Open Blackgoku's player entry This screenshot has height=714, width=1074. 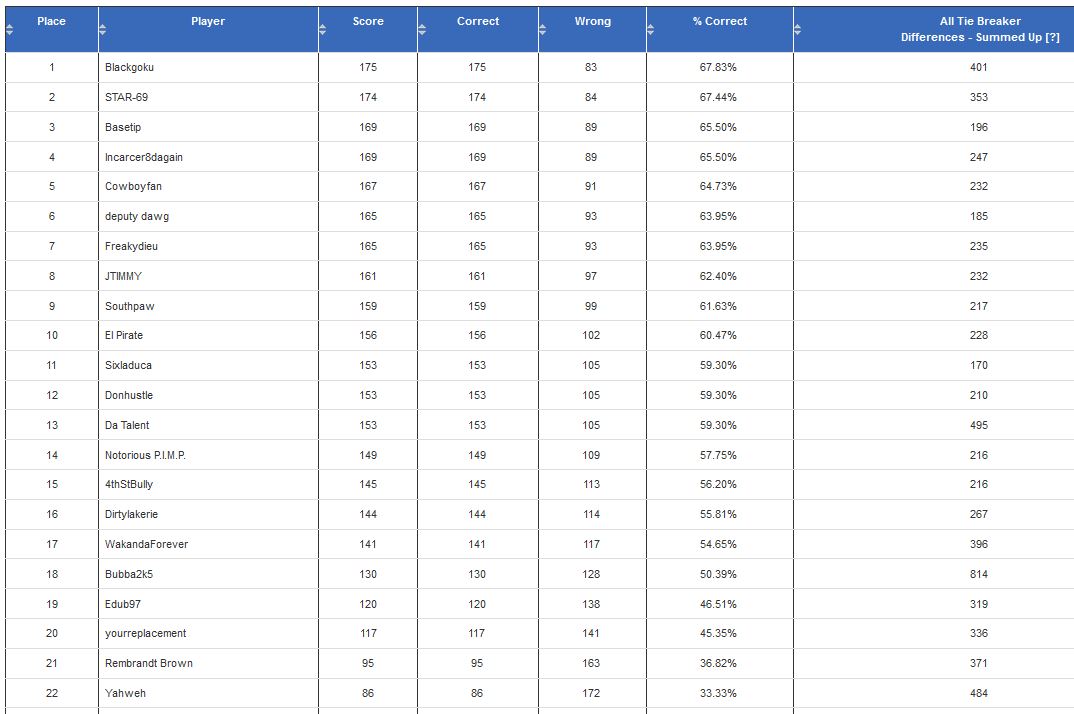[128, 66]
